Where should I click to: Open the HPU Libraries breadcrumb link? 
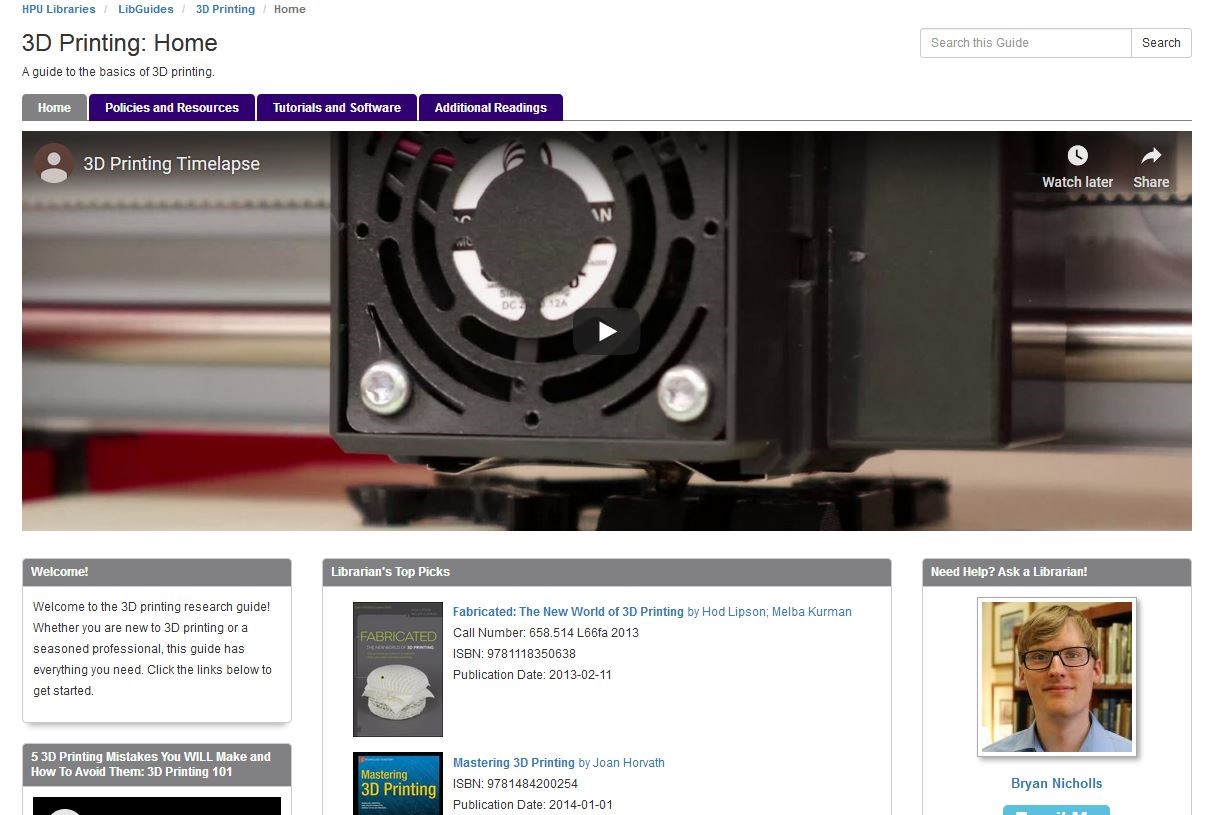tap(59, 9)
